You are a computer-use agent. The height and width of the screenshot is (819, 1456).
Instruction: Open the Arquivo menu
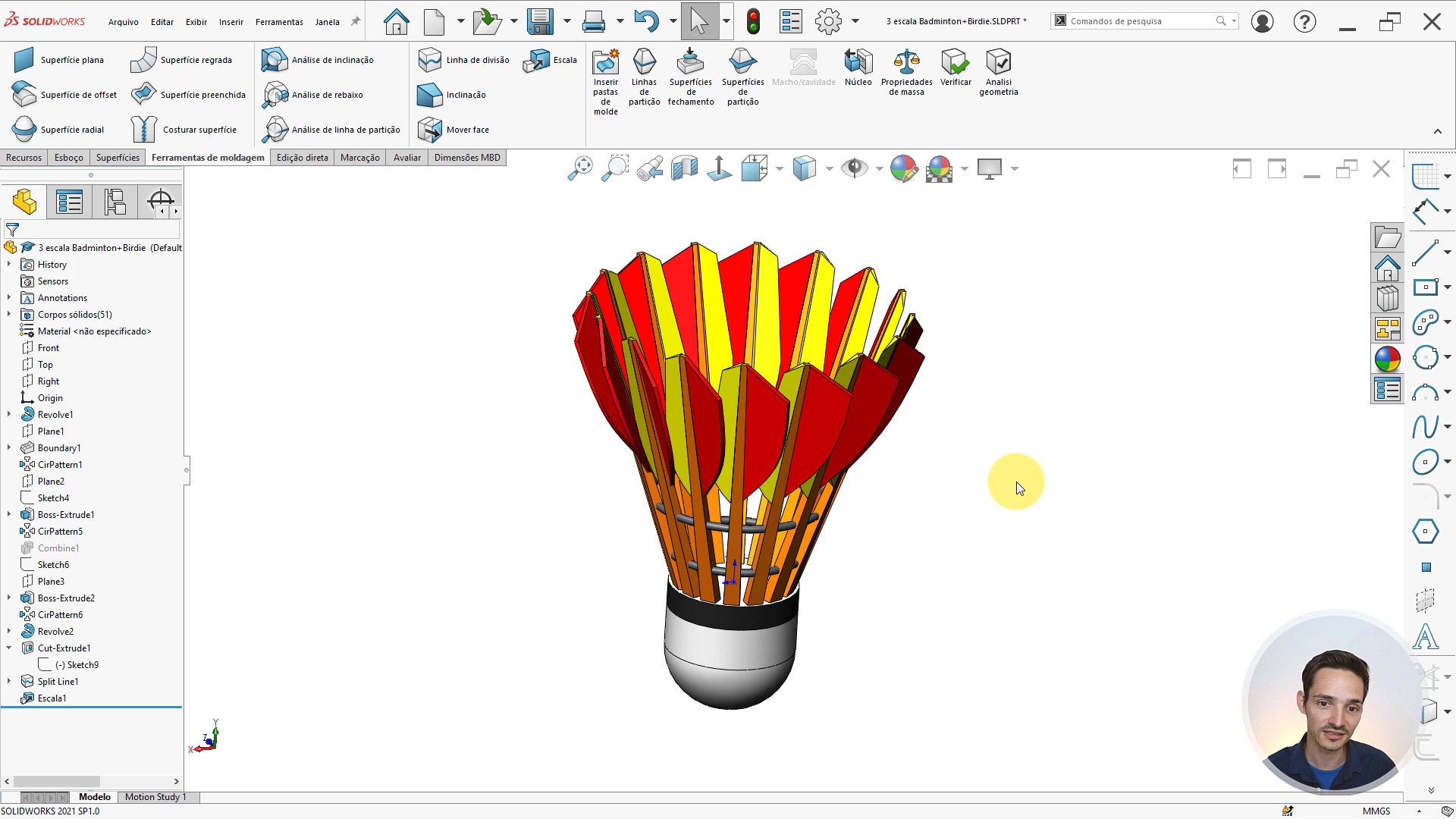pyautogui.click(x=123, y=22)
